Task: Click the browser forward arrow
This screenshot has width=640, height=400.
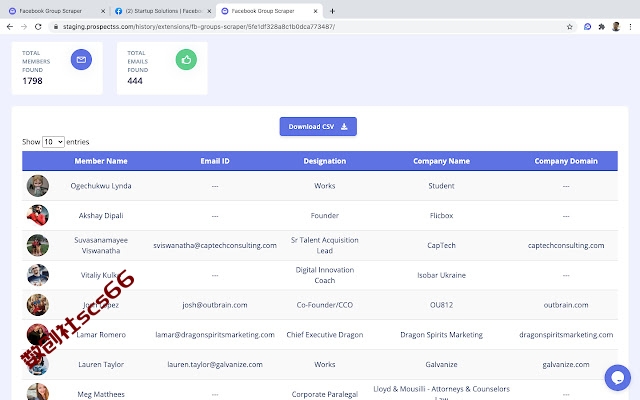Action: (x=24, y=27)
